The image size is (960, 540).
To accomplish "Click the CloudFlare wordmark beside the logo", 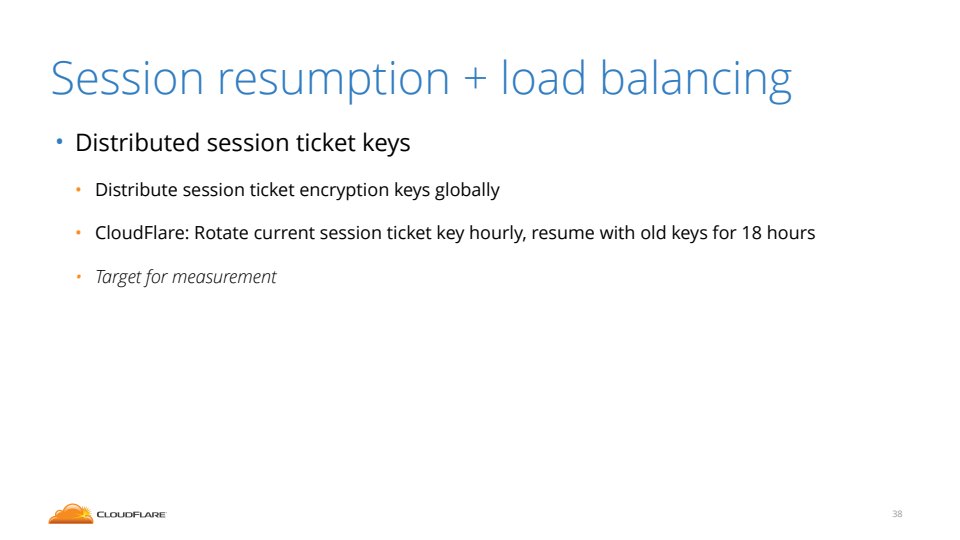I will pos(131,515).
